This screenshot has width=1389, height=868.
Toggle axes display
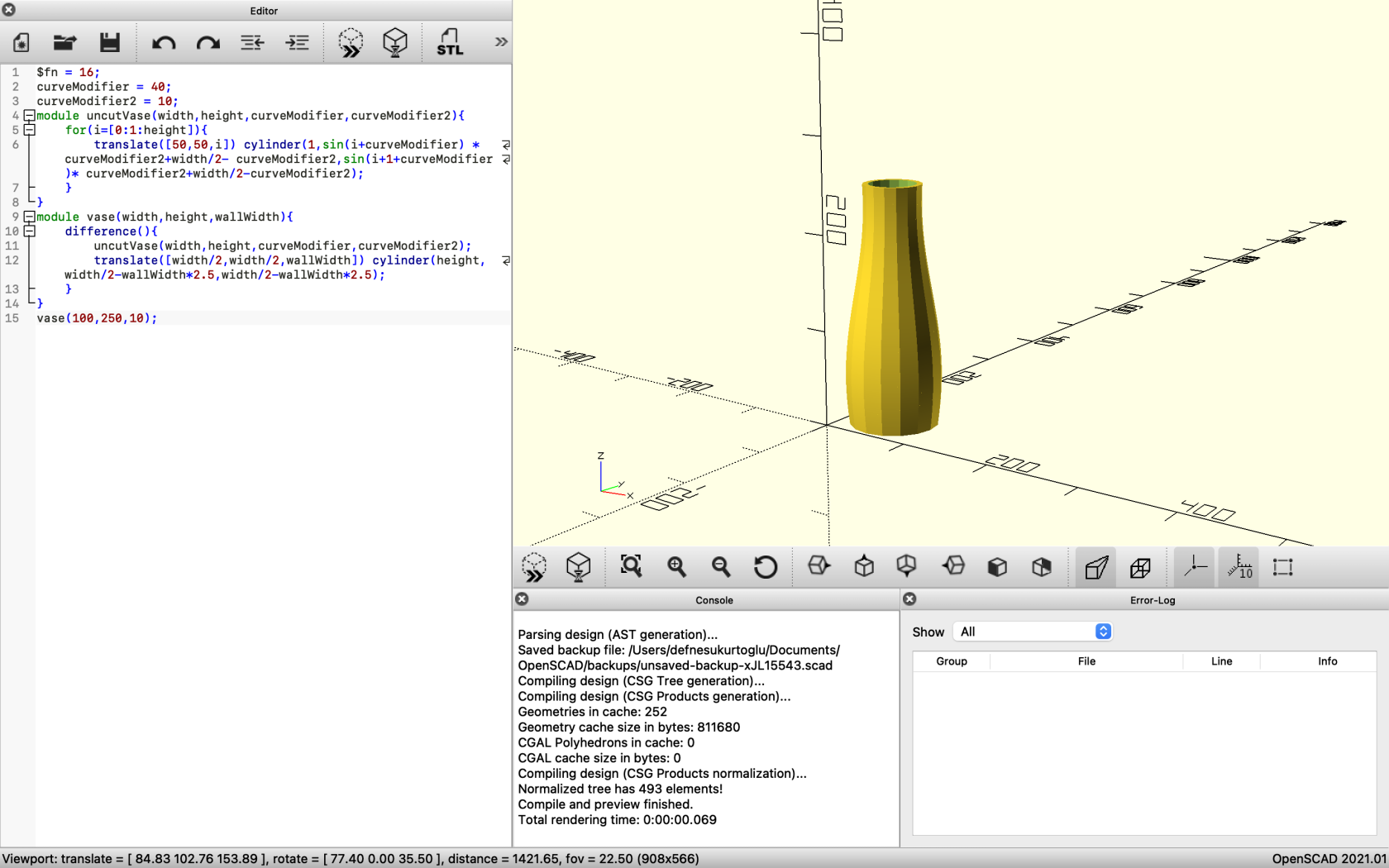point(1195,567)
